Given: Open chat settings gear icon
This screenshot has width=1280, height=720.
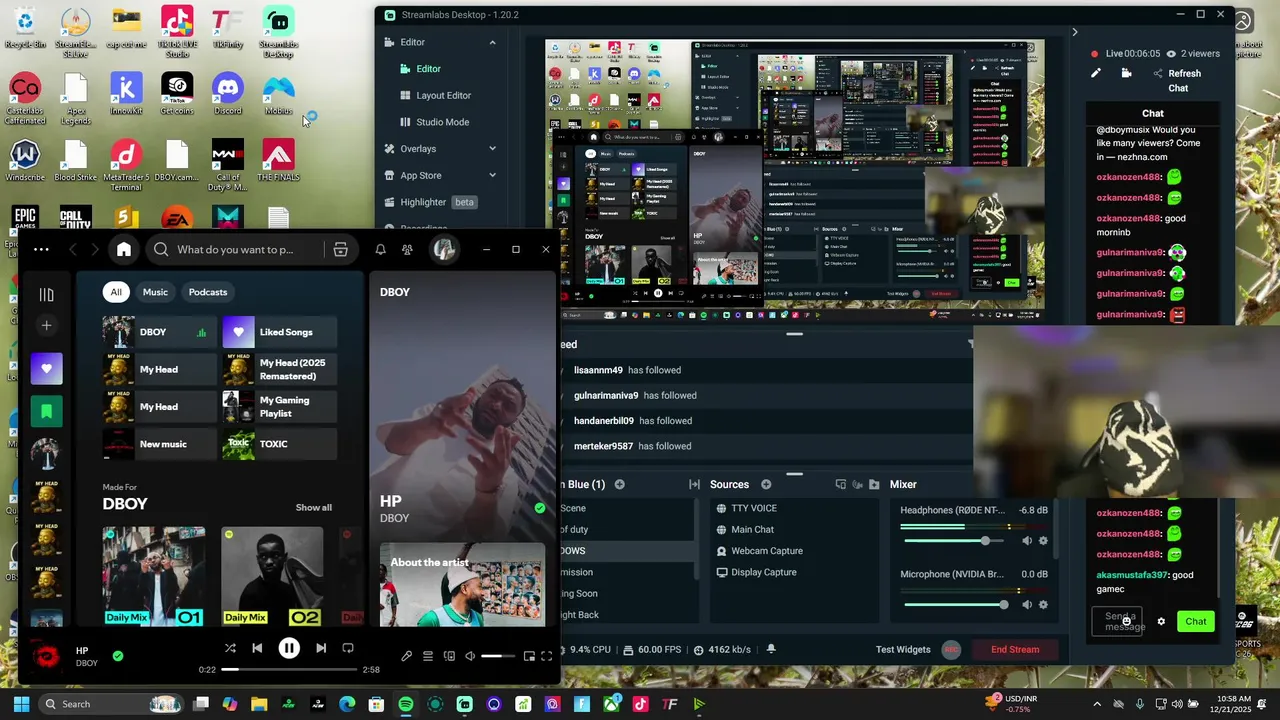Looking at the screenshot, I should click(x=1161, y=621).
